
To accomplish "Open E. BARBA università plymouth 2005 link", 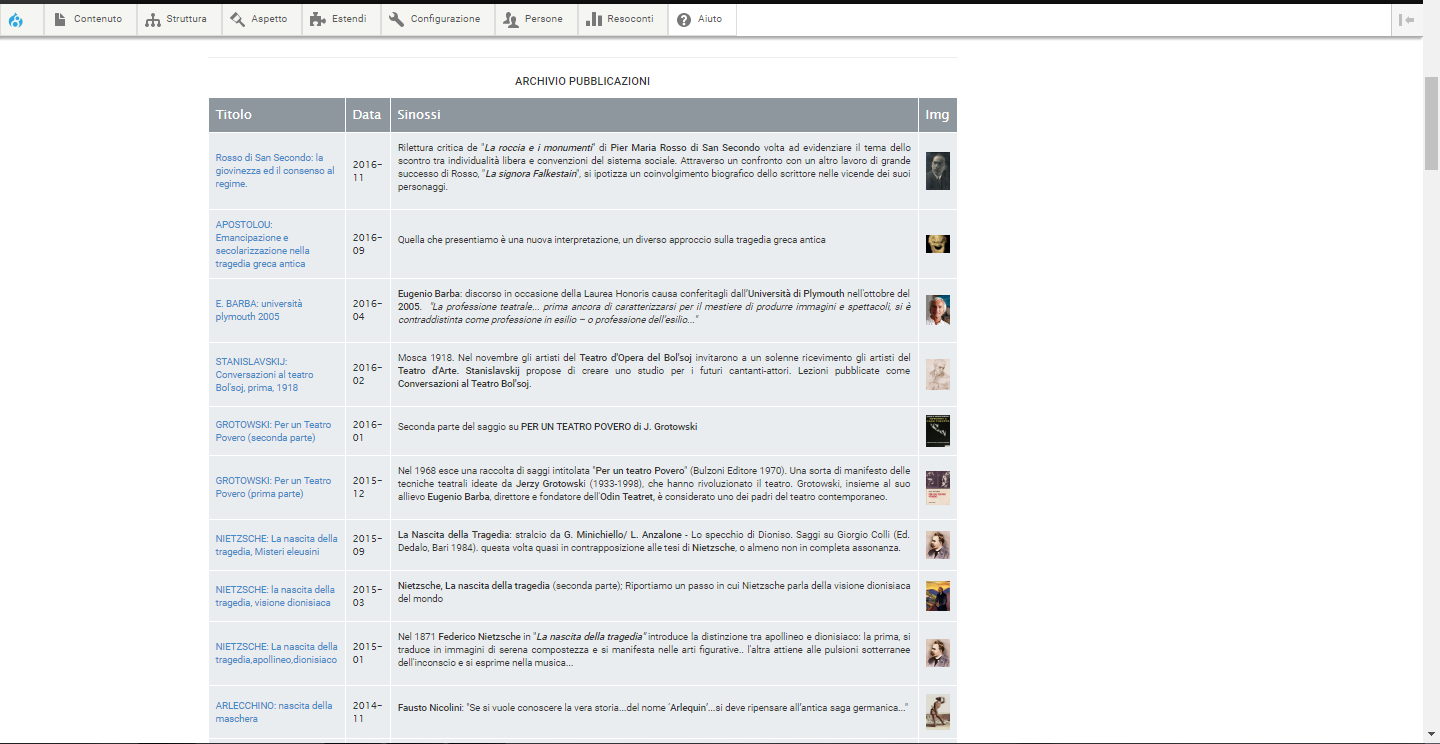I will tap(258, 310).
